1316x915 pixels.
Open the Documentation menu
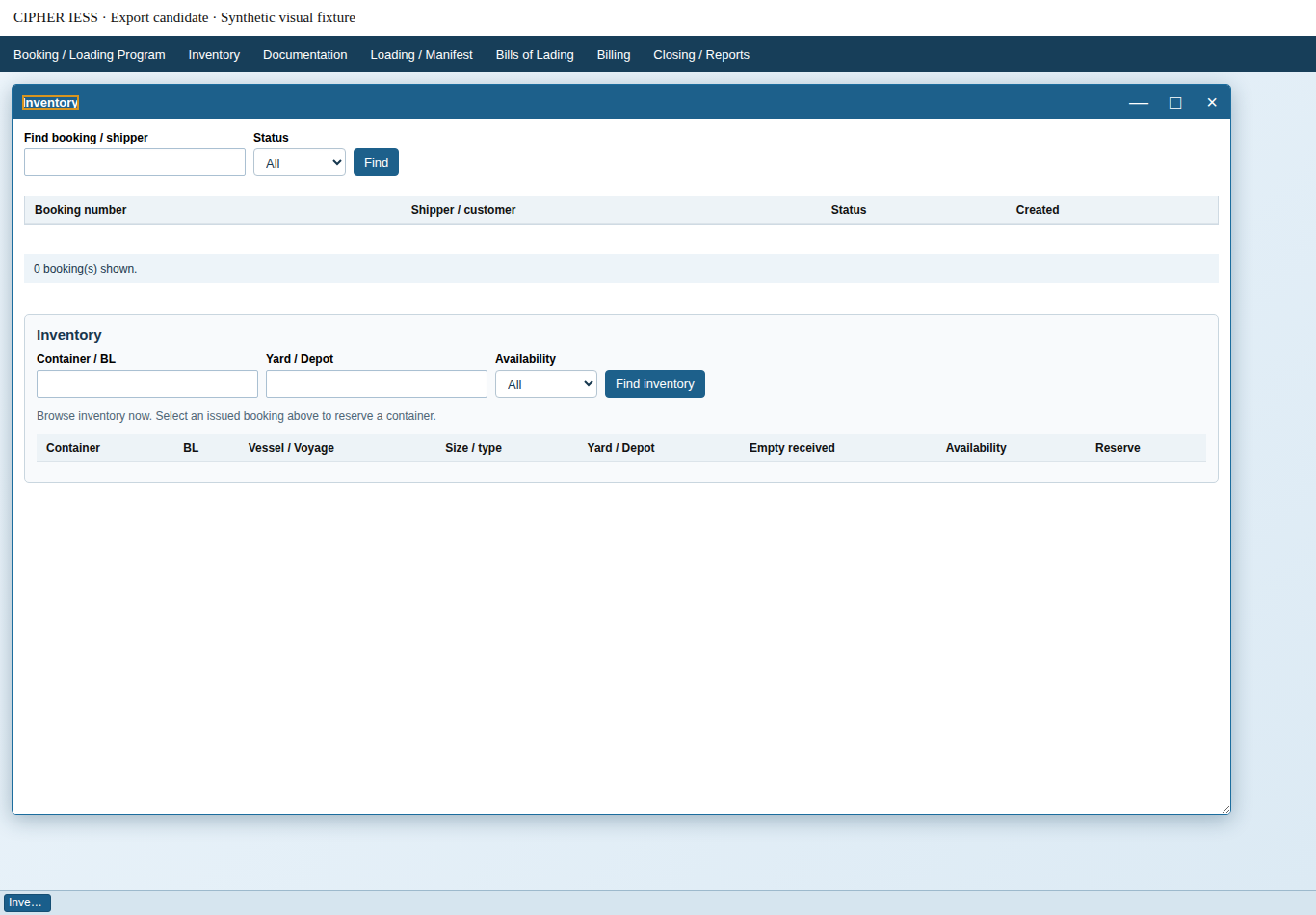click(305, 55)
